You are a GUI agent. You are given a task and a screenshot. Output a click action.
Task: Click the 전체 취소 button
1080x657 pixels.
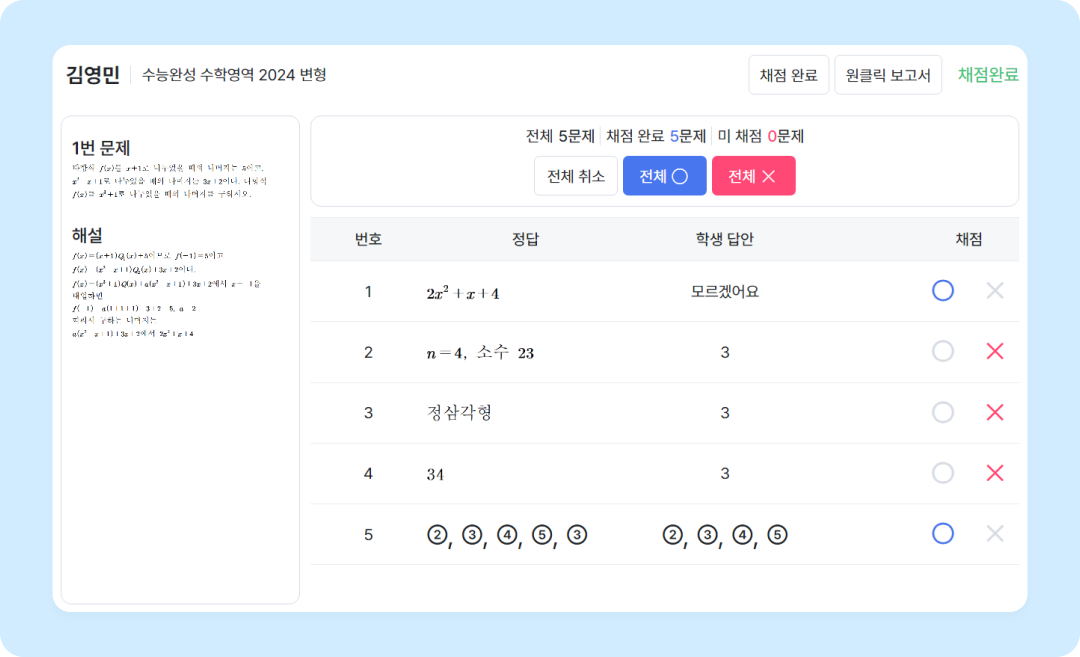coord(575,176)
